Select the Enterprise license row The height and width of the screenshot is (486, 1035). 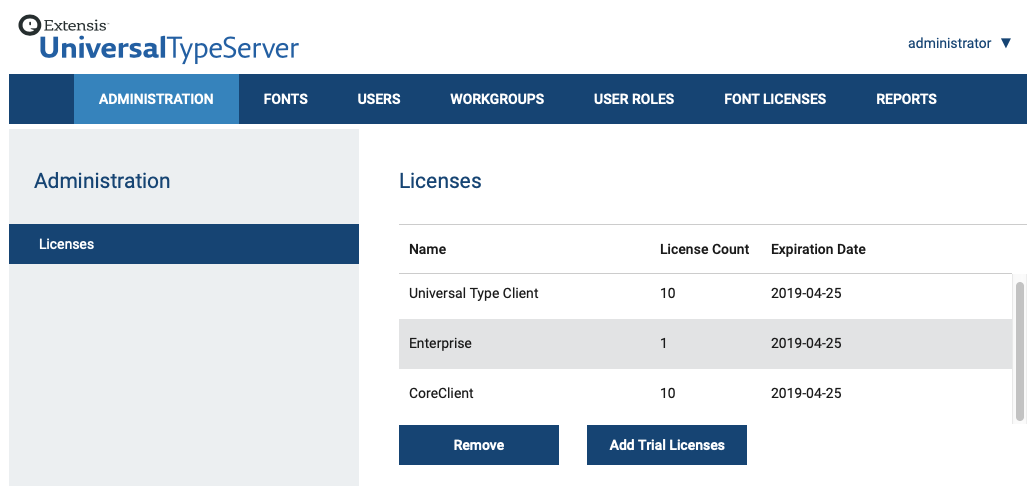click(x=705, y=343)
